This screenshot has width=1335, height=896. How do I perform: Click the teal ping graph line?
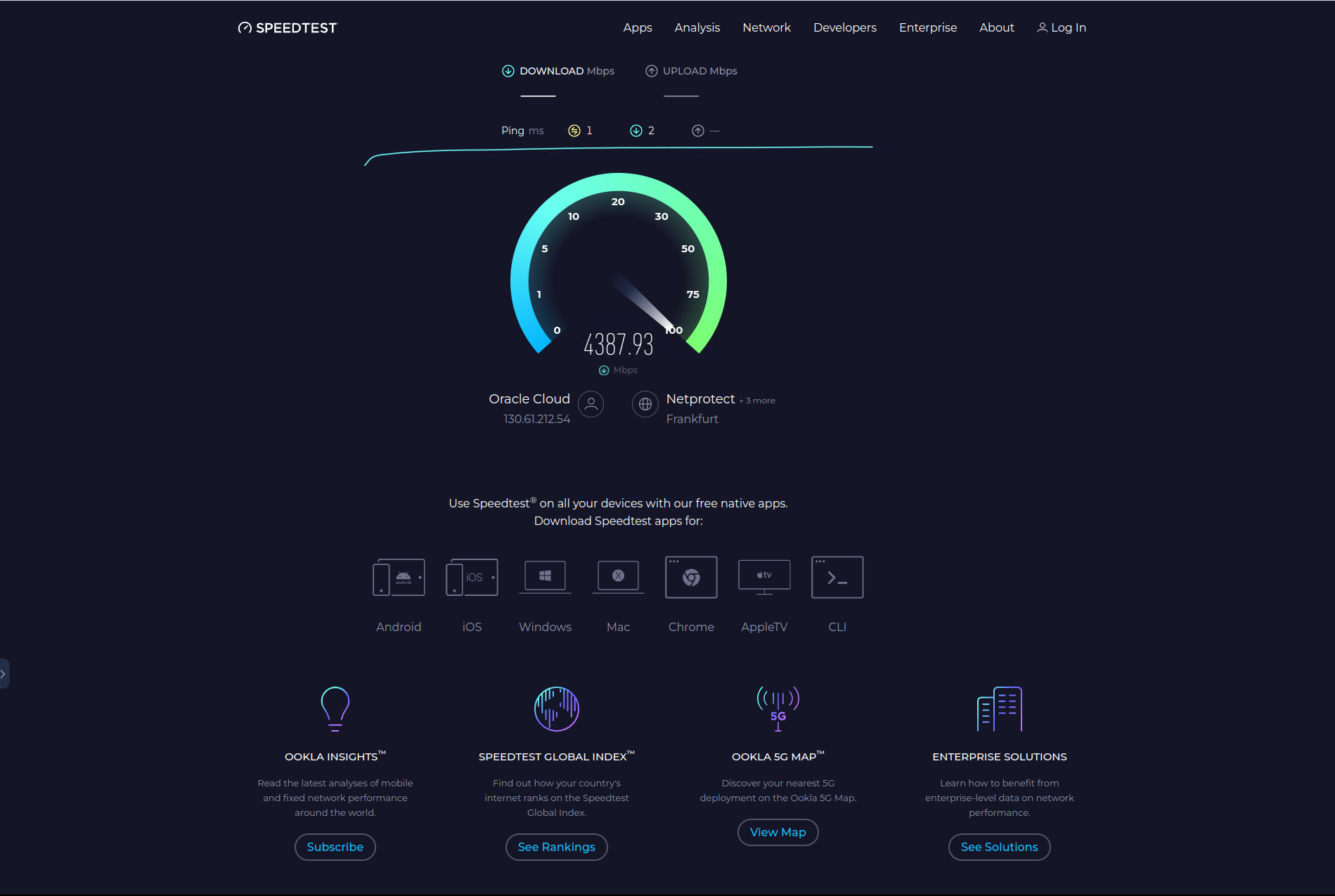tap(619, 148)
